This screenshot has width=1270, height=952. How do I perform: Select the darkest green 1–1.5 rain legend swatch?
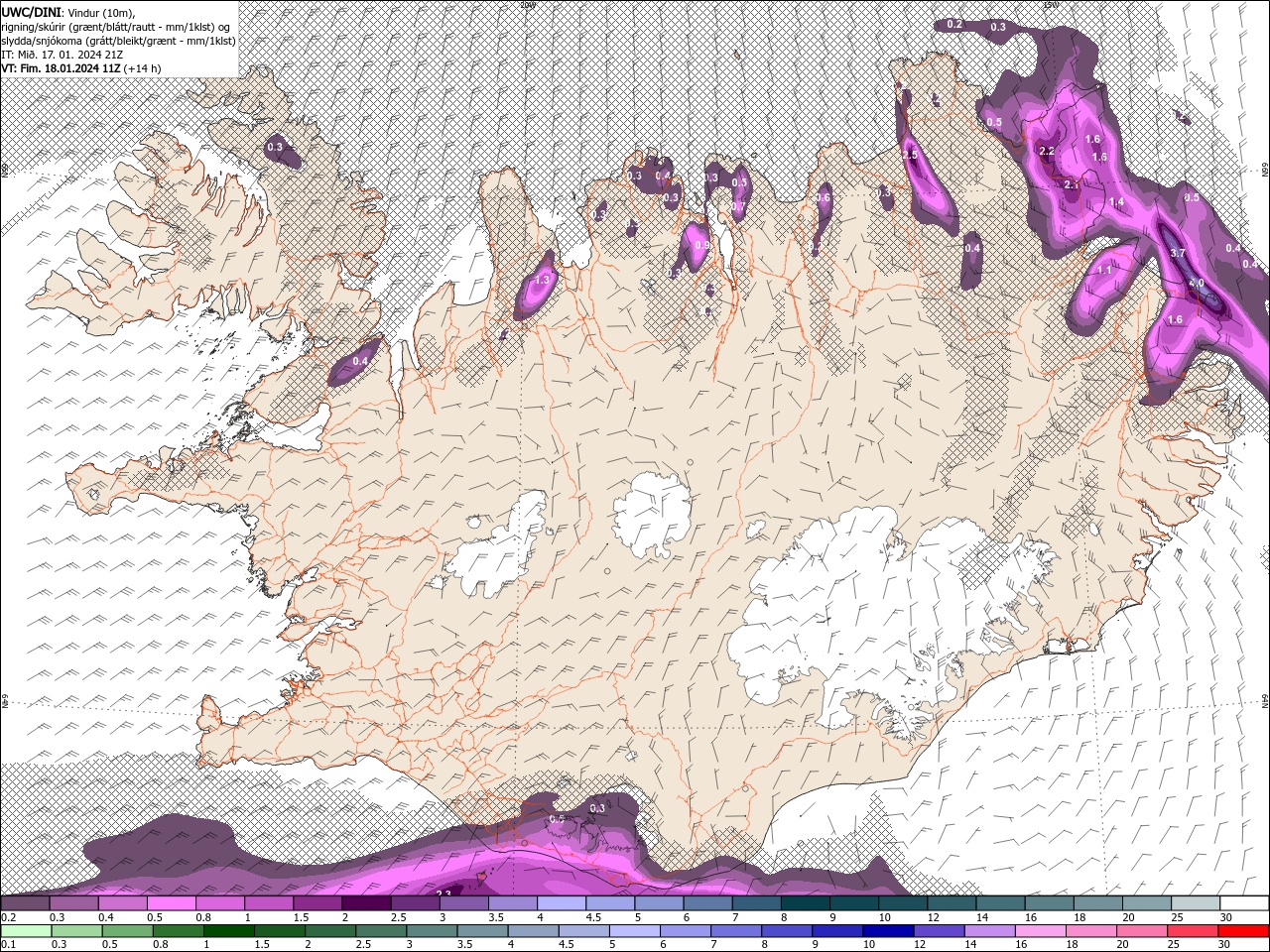click(229, 931)
